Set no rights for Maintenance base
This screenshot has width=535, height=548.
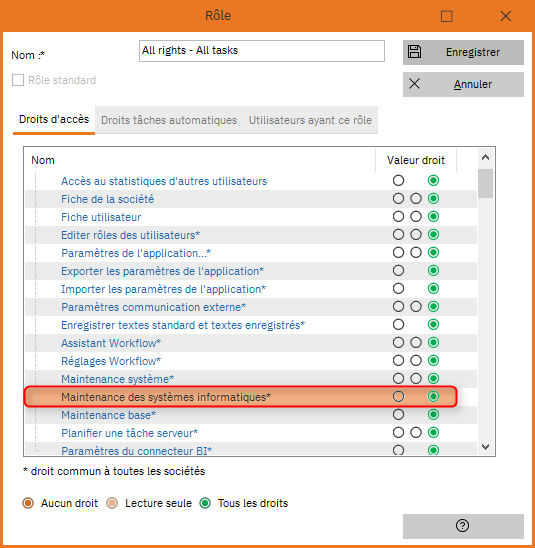click(398, 414)
